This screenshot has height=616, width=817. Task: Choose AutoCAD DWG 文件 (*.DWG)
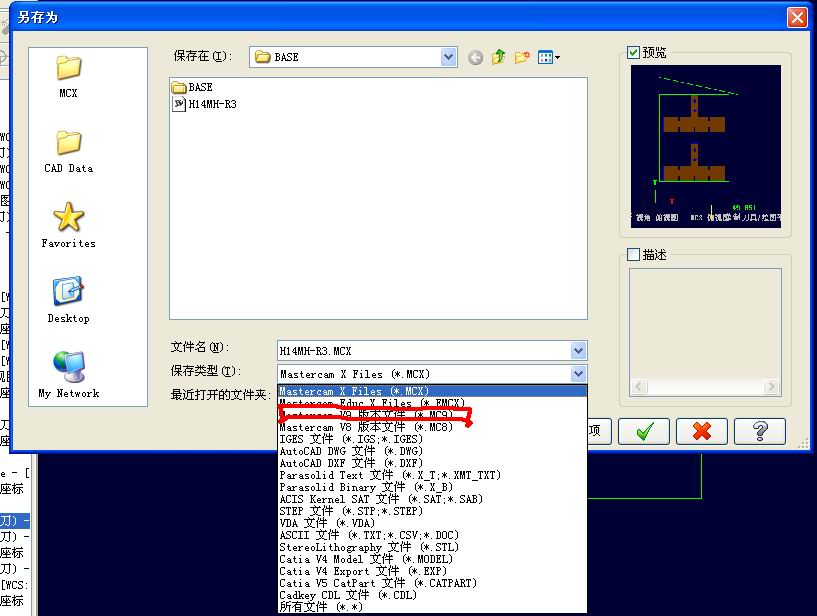tap(432, 451)
